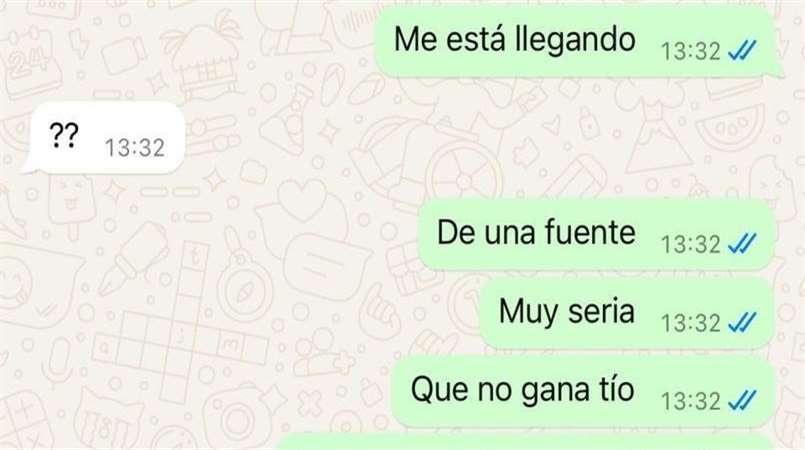Click the 13:32 timestamp on the "??" bubble
The width and height of the screenshot is (805, 450).
point(135,148)
